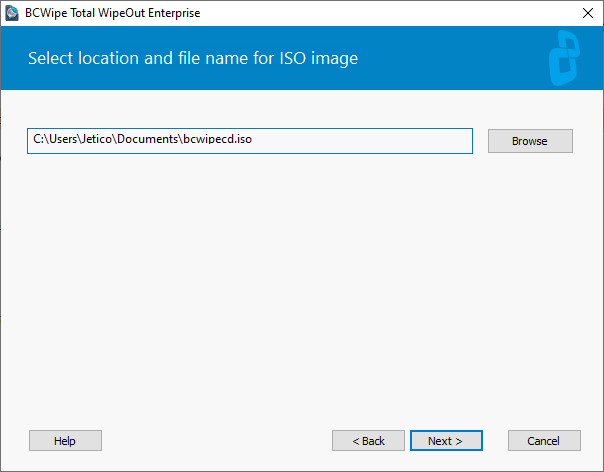Click the Jetico logo in blue header
Screen dimensions: 604x472
[564, 58]
